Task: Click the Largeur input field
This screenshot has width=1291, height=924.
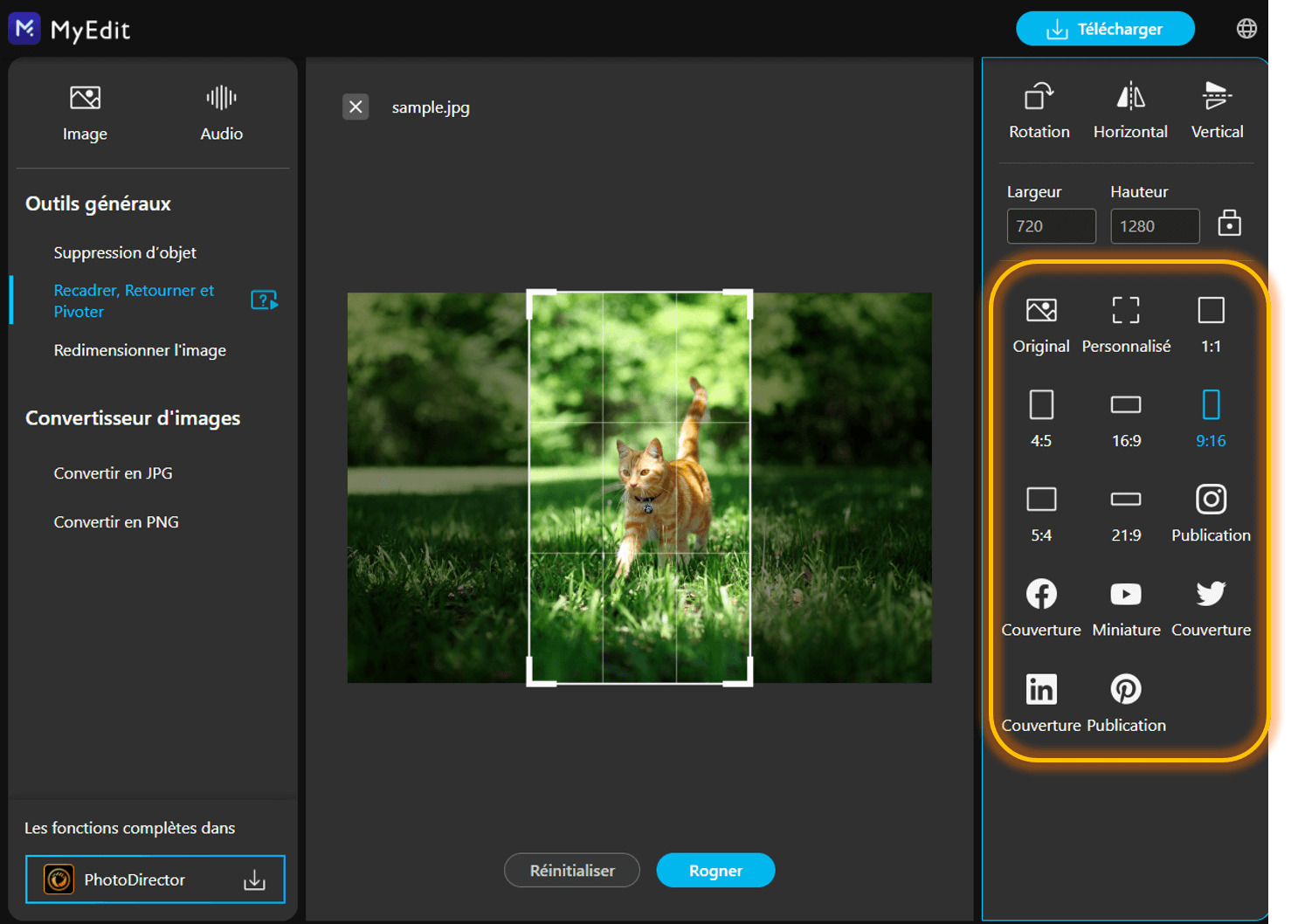Action: click(x=1051, y=226)
